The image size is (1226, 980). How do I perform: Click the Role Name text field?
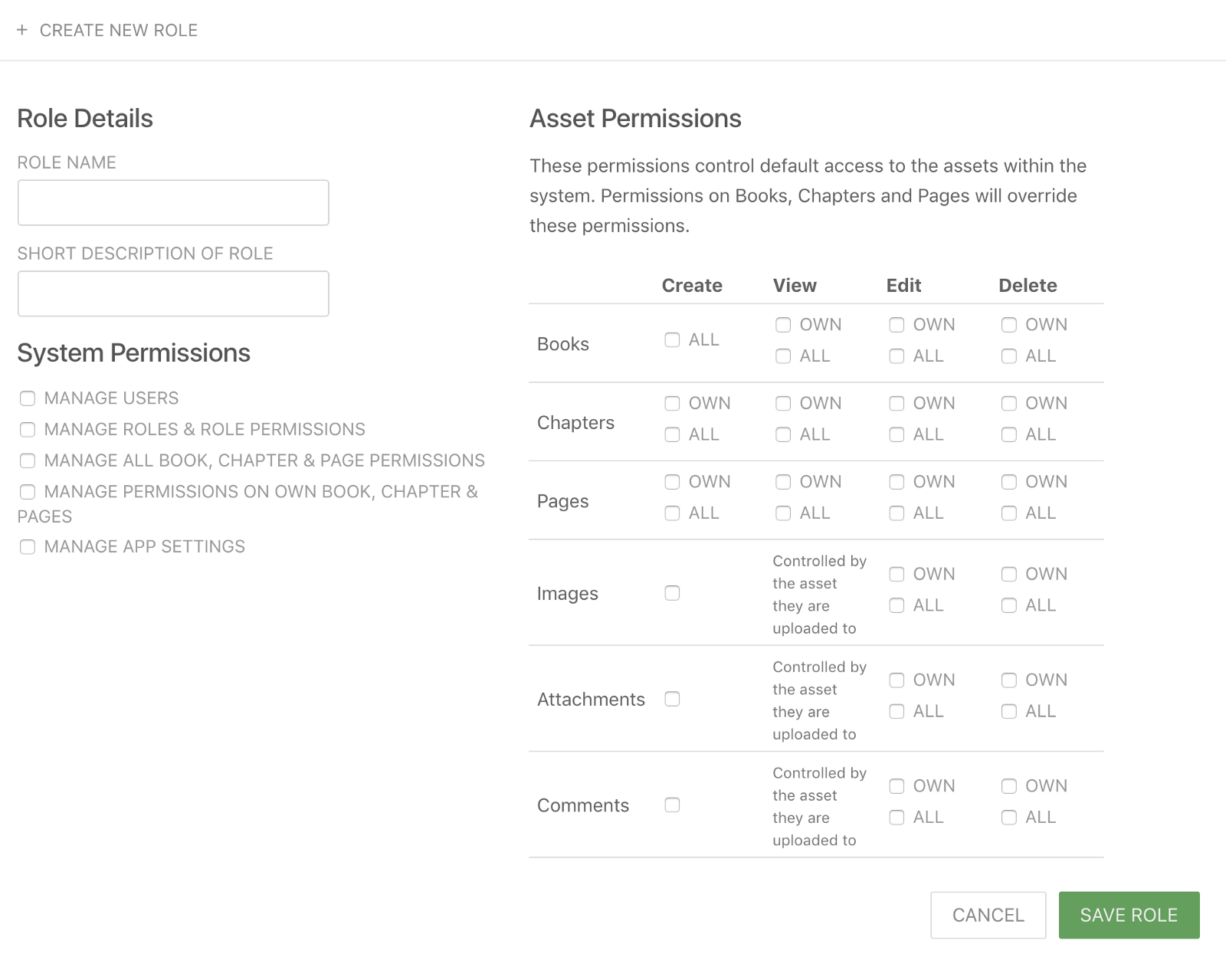[173, 203]
